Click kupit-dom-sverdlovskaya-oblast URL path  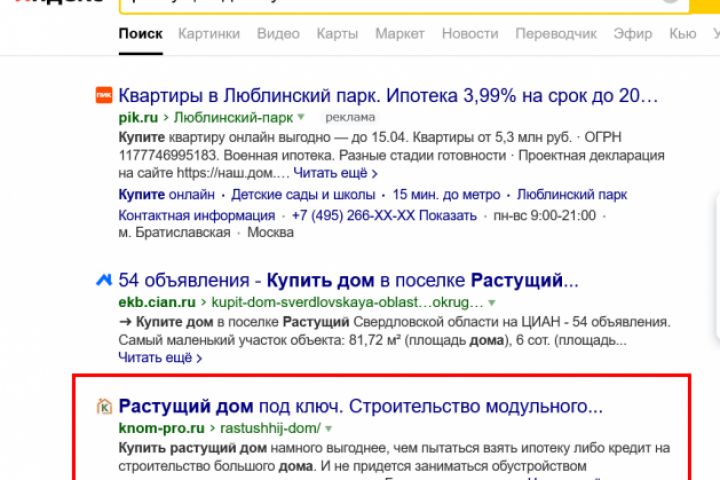(x=347, y=302)
